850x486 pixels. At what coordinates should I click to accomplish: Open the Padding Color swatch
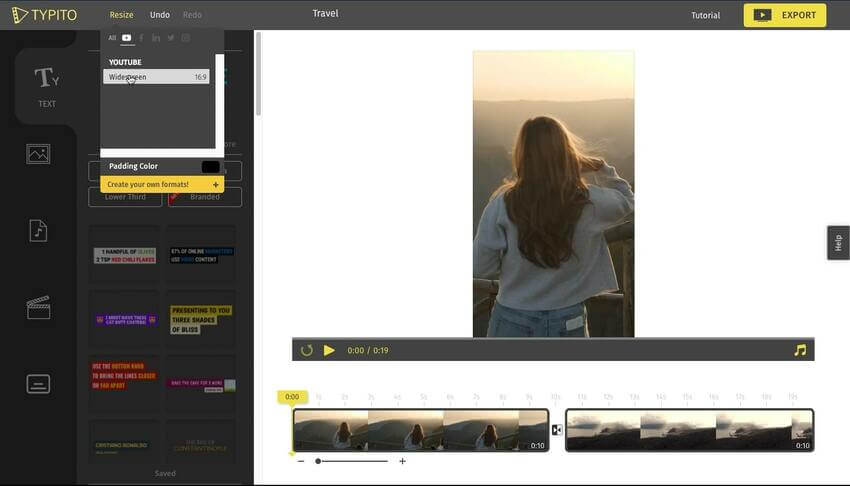[211, 166]
